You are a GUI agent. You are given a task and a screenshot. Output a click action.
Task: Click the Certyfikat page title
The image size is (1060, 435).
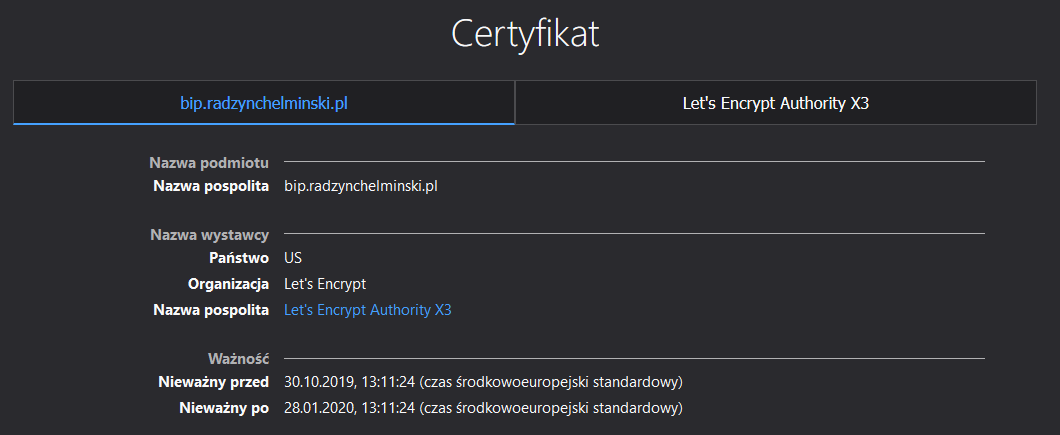525,34
